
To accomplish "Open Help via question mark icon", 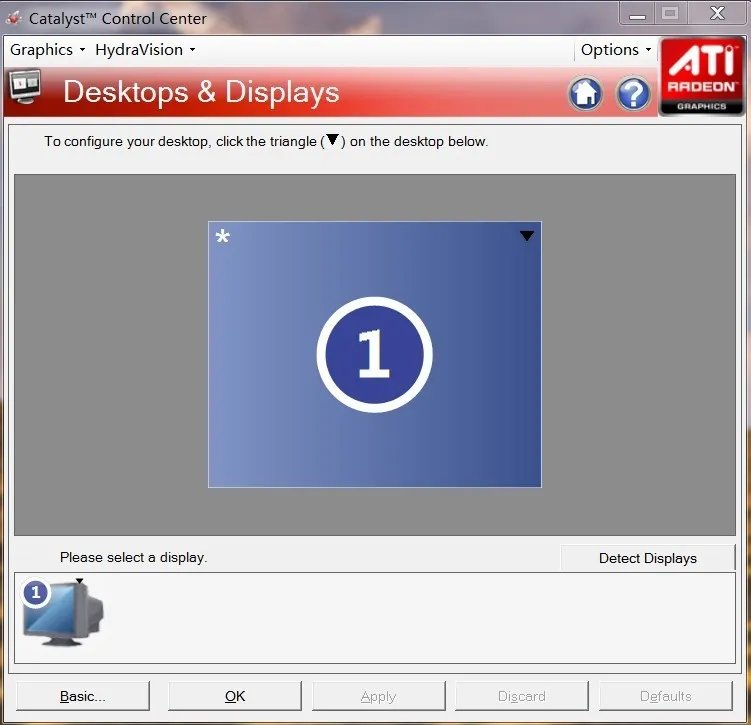I will pyautogui.click(x=633, y=93).
